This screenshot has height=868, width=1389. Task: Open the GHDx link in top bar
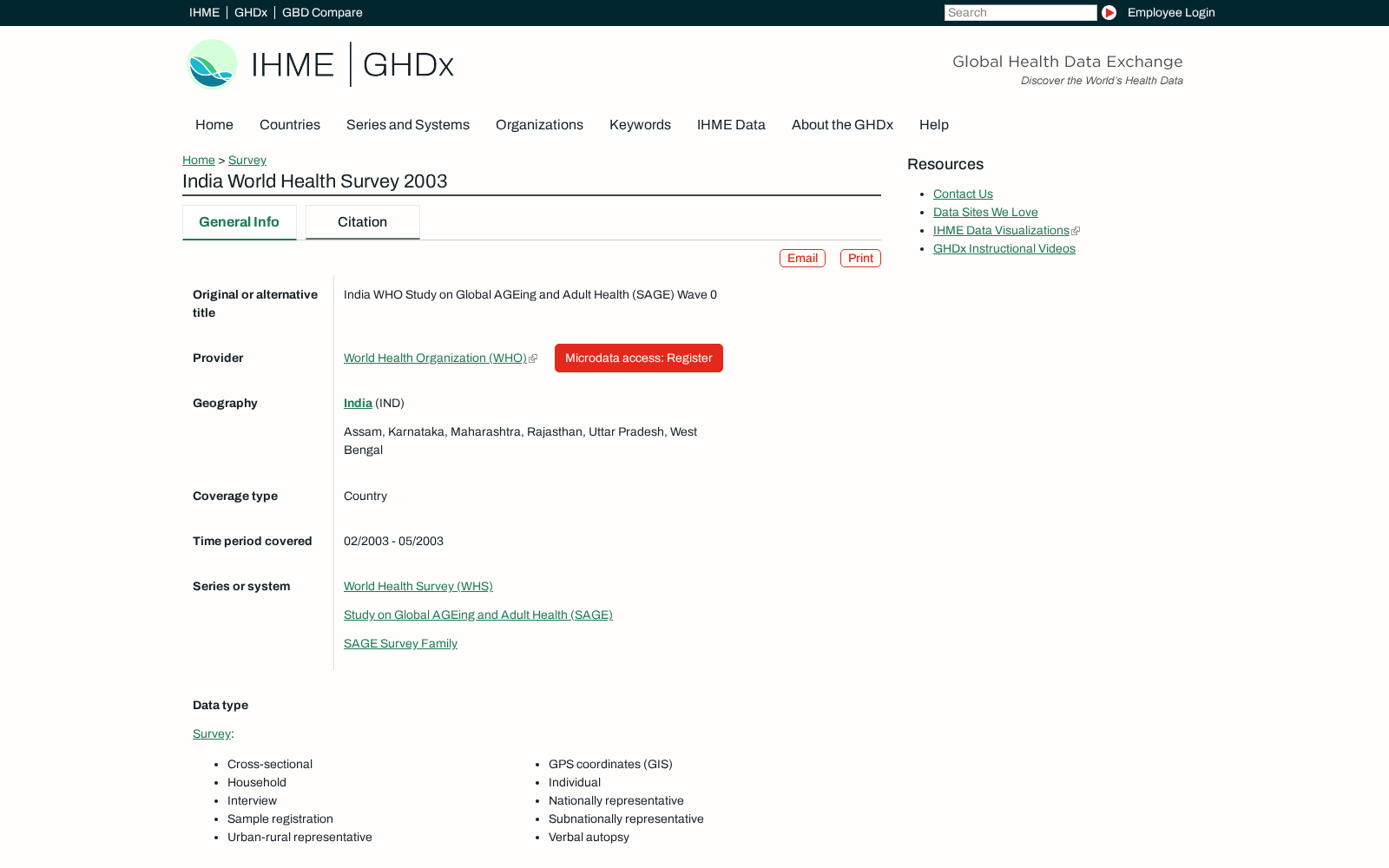click(x=251, y=12)
